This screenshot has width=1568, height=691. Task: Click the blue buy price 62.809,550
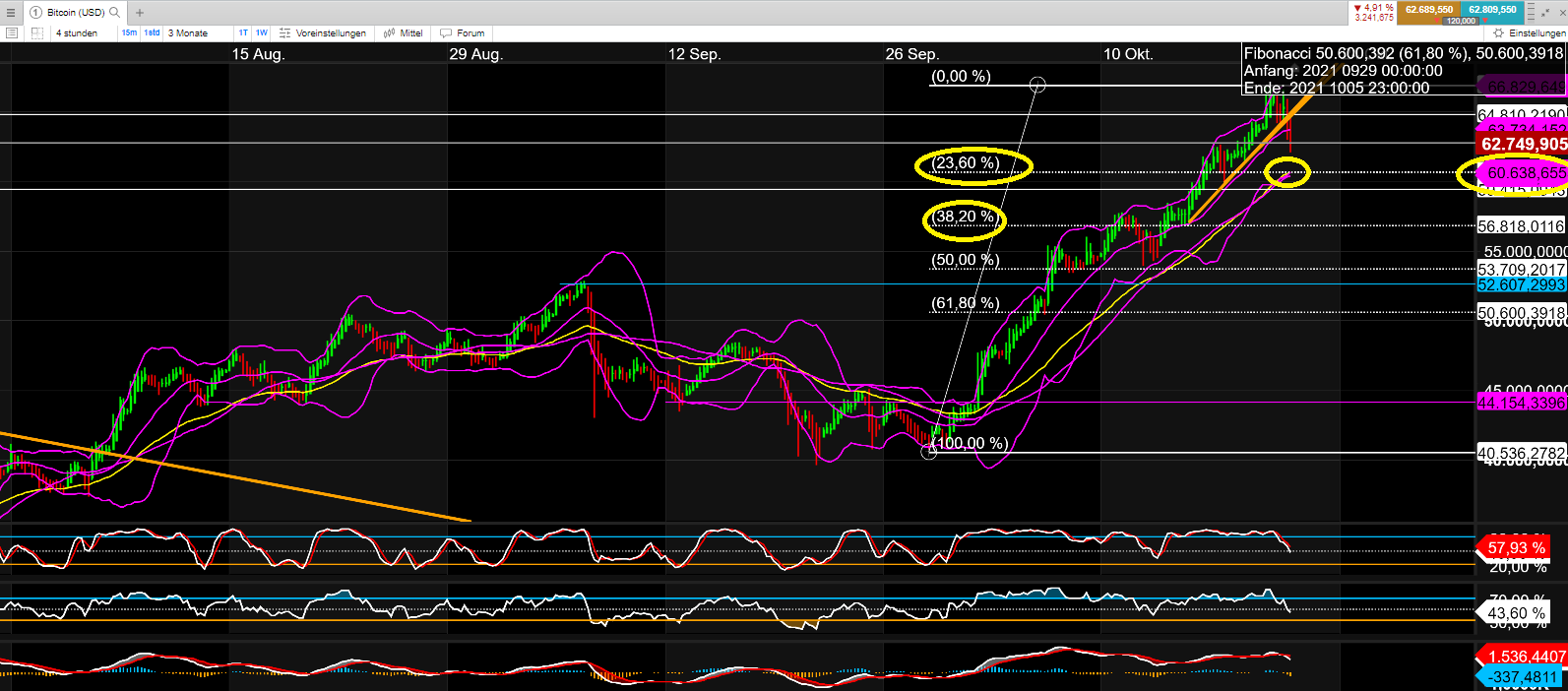pyautogui.click(x=1492, y=9)
